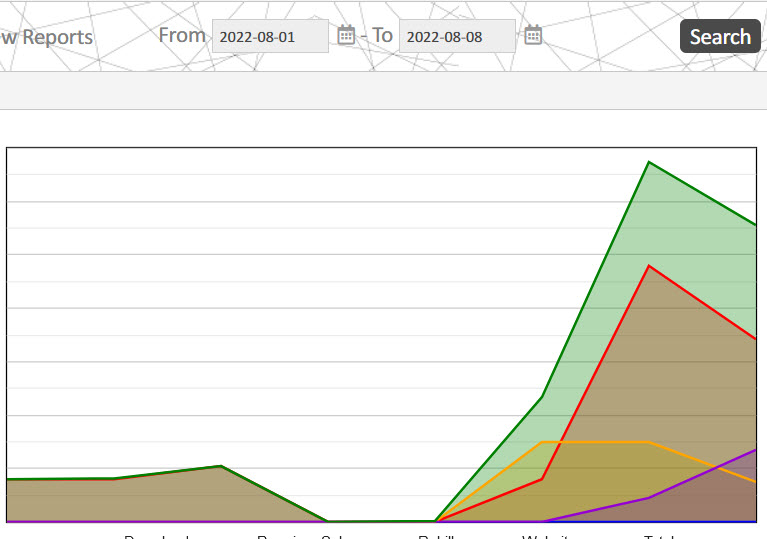
Task: Select the peak point of the red line
Action: (649, 266)
